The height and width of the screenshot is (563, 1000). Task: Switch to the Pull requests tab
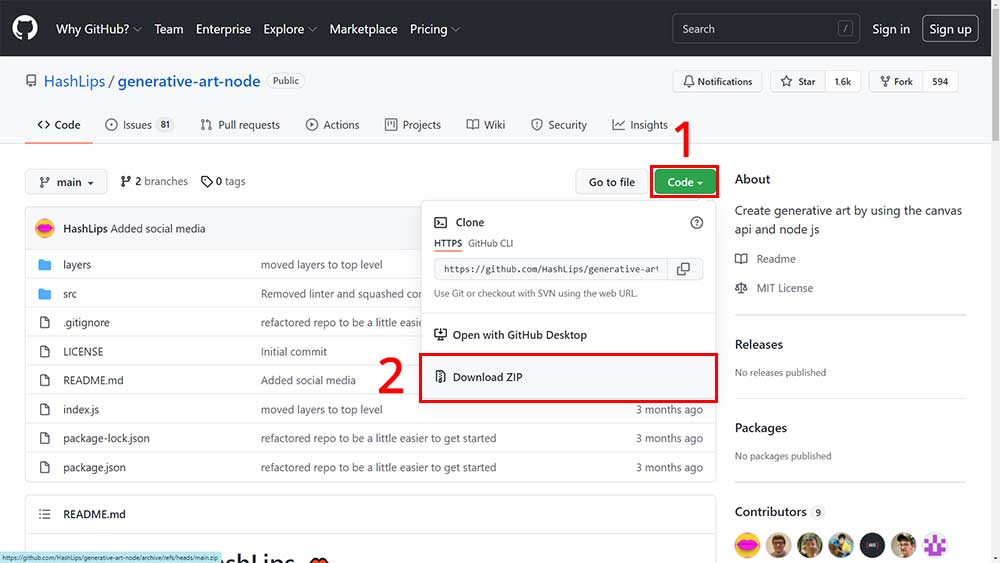(x=240, y=125)
